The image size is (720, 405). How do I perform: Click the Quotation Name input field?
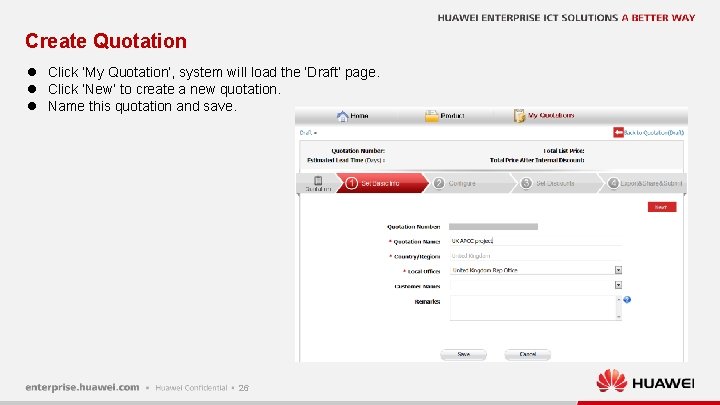pos(536,241)
